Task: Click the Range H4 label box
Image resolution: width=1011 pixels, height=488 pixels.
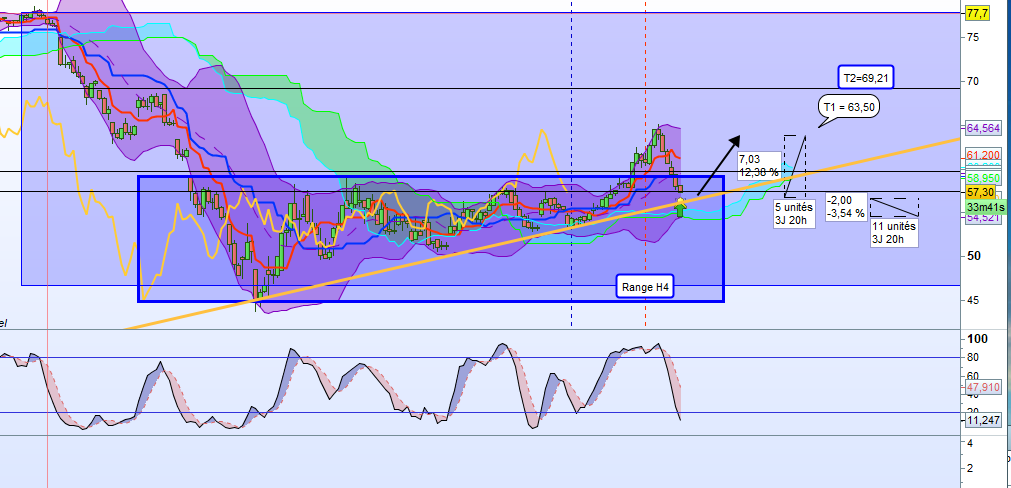Action: tap(645, 286)
